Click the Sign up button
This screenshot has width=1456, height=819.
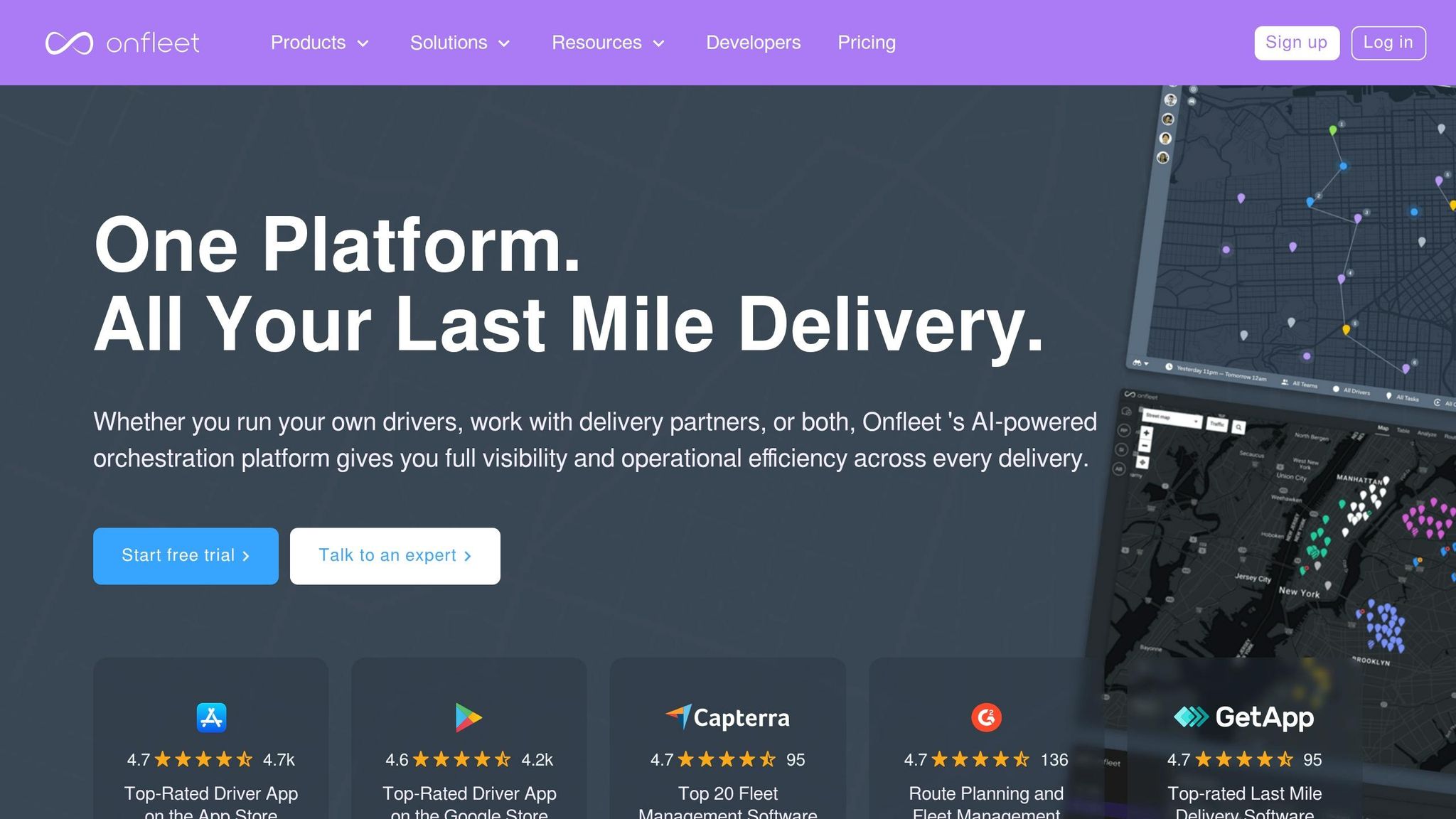[x=1297, y=43]
